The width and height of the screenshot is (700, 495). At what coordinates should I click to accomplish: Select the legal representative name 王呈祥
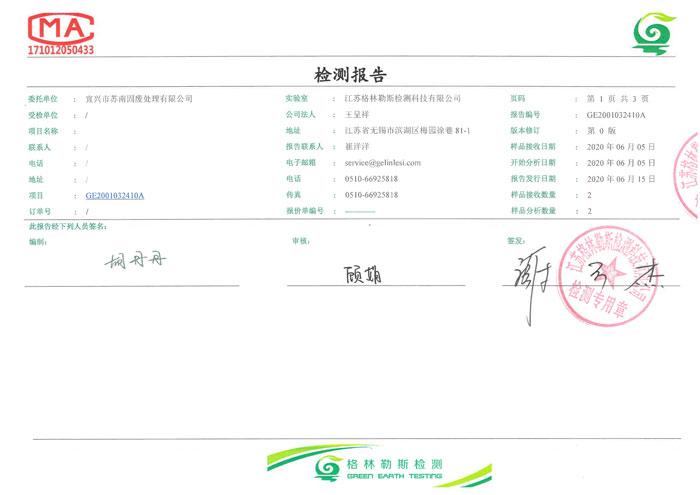click(x=356, y=115)
